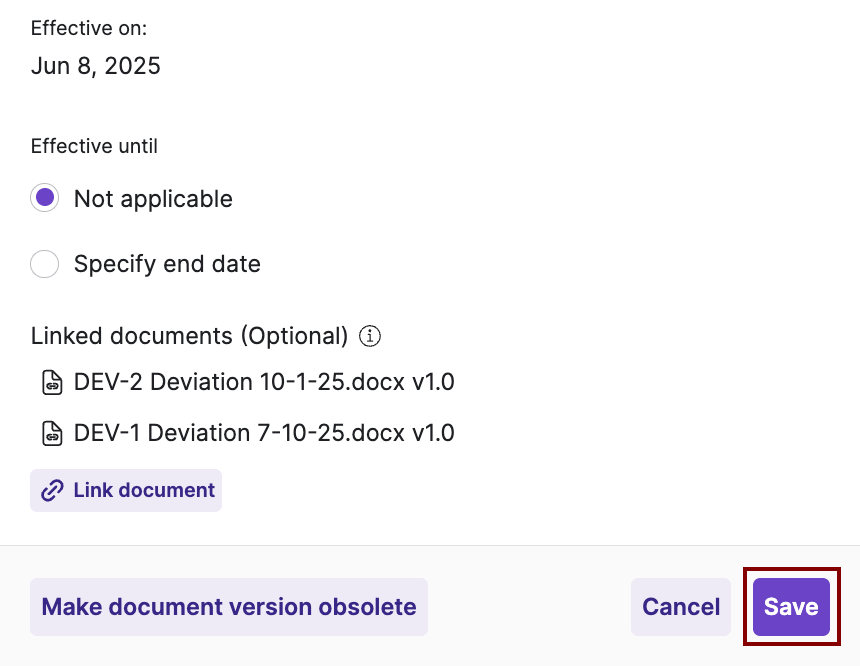Click the Link document button

pos(126,490)
